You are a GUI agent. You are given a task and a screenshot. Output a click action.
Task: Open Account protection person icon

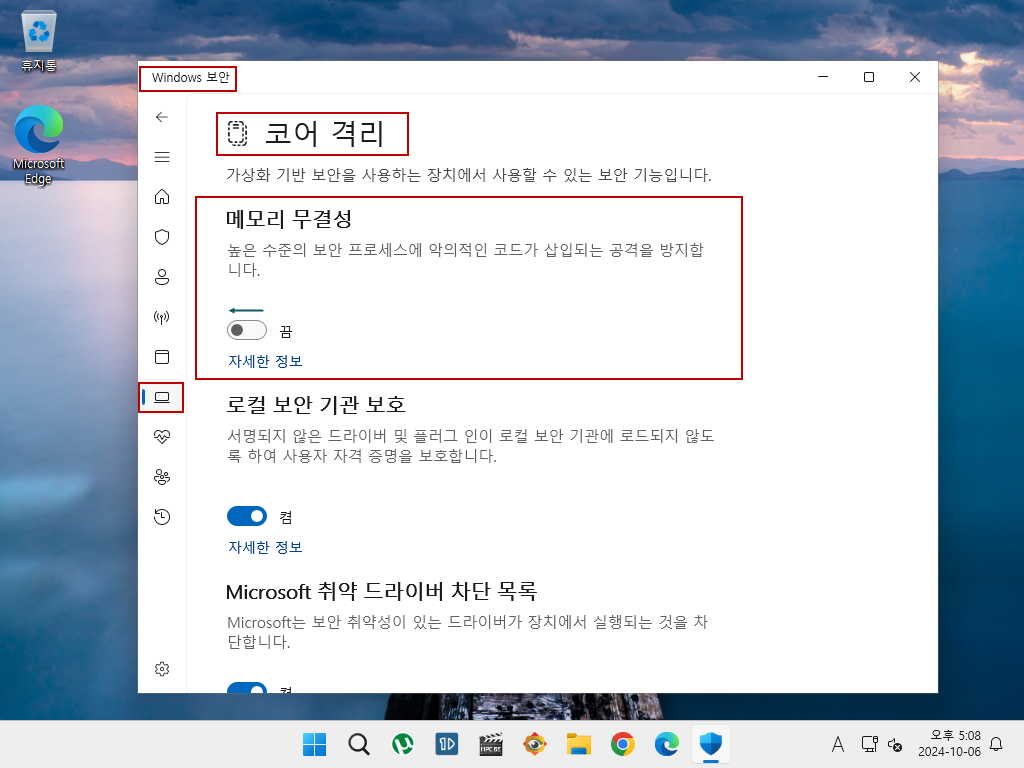(162, 277)
